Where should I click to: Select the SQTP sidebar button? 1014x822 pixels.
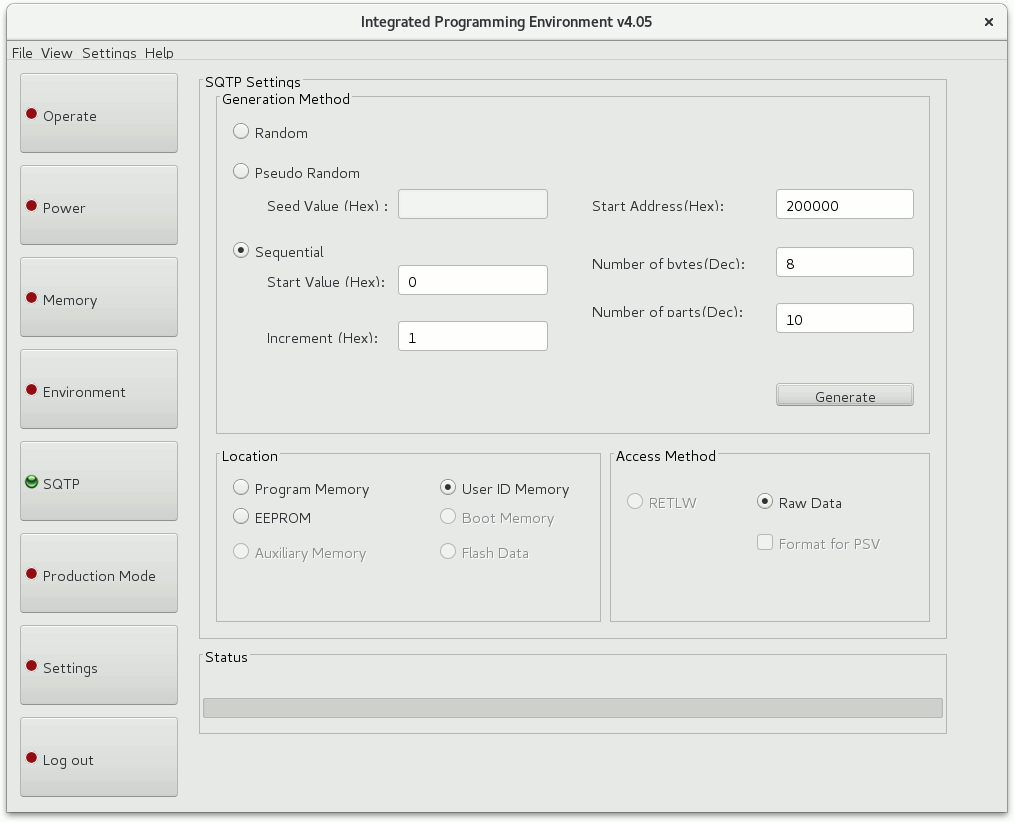99,482
